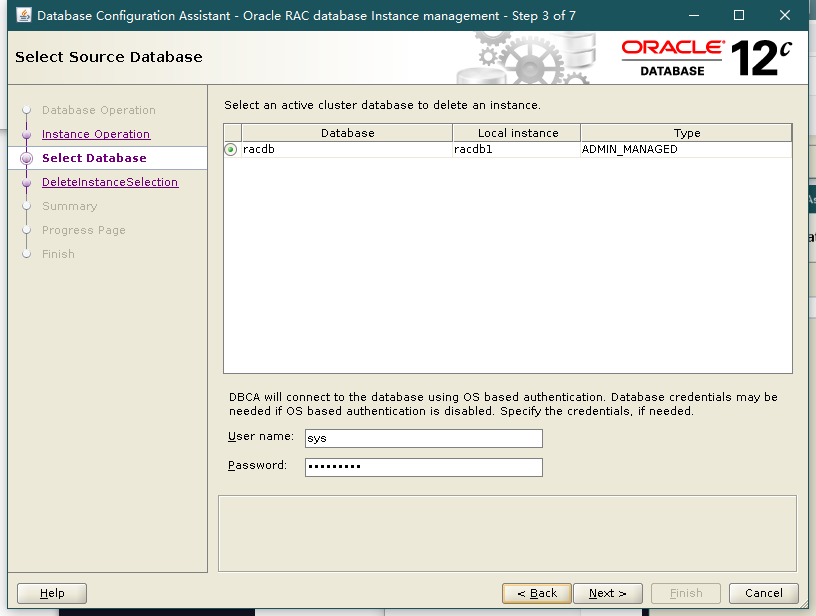Image resolution: width=816 pixels, height=616 pixels.
Task: Click the Type column header
Action: (686, 133)
